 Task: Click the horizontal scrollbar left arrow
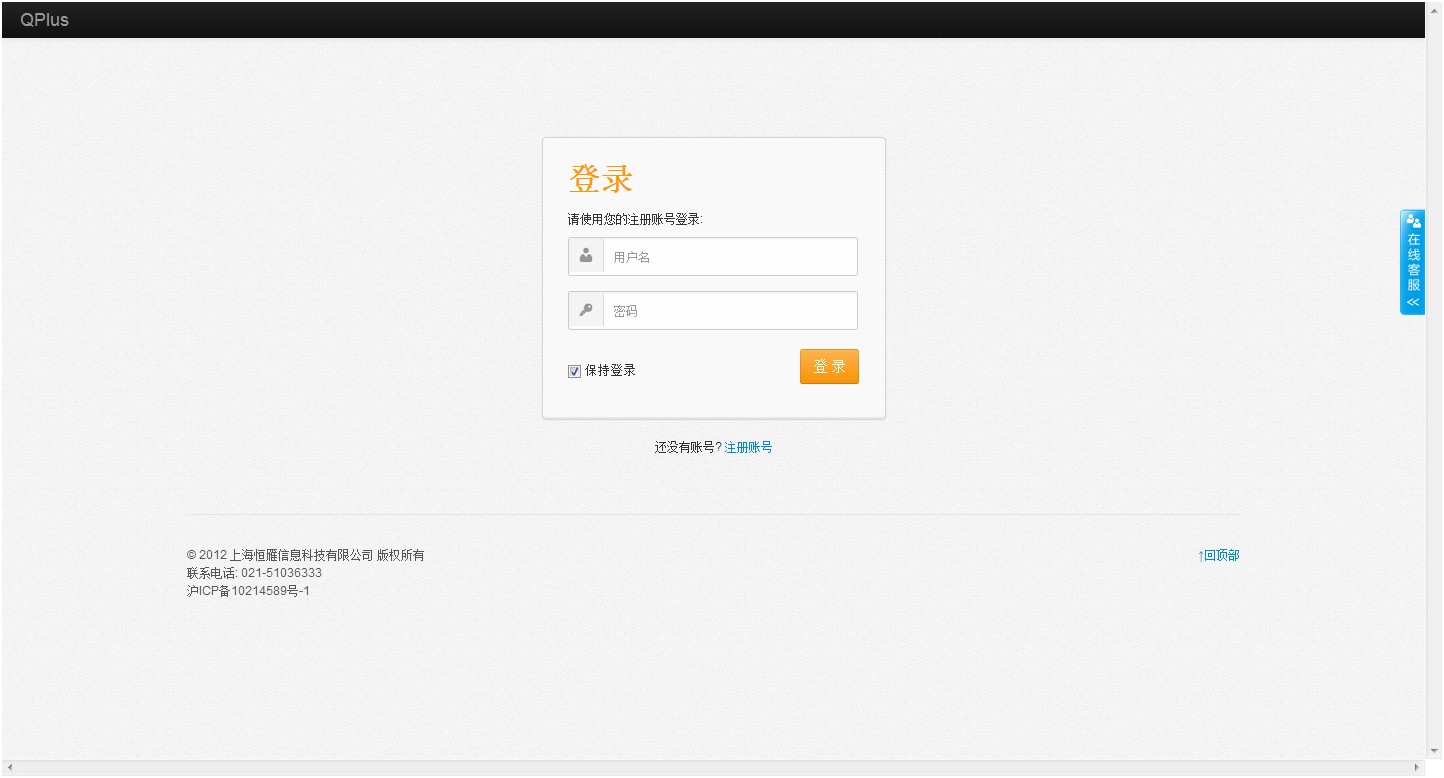point(10,768)
